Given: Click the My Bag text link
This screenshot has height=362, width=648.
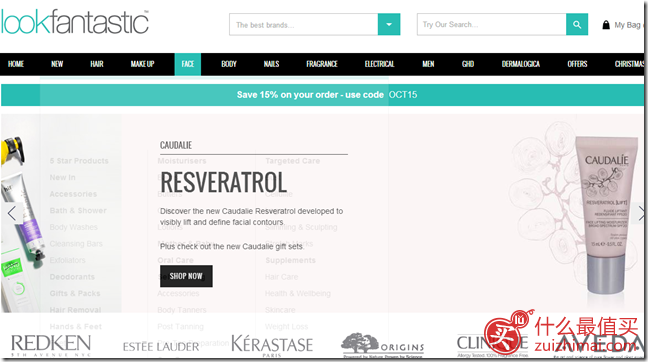Looking at the screenshot, I should tap(627, 25).
